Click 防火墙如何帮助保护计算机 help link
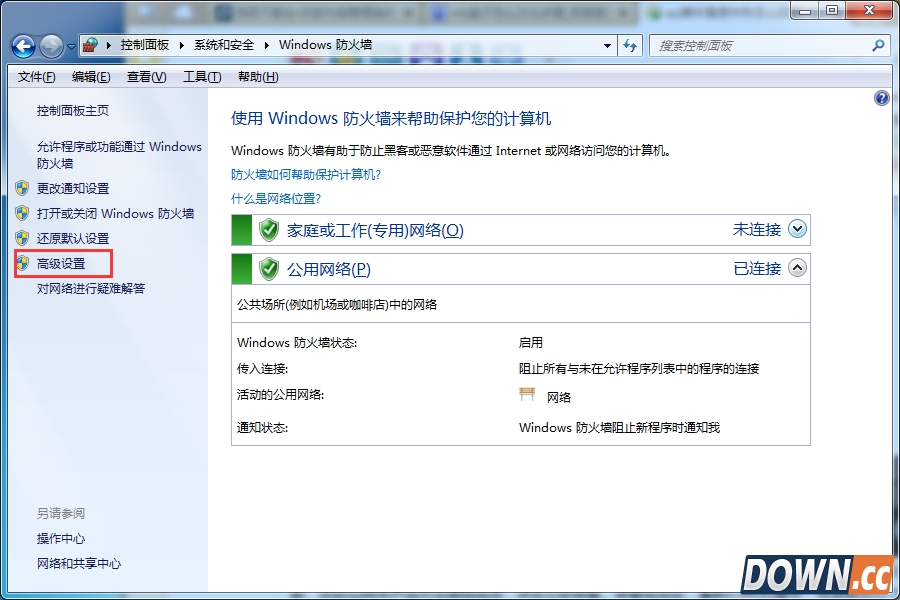 (306, 174)
